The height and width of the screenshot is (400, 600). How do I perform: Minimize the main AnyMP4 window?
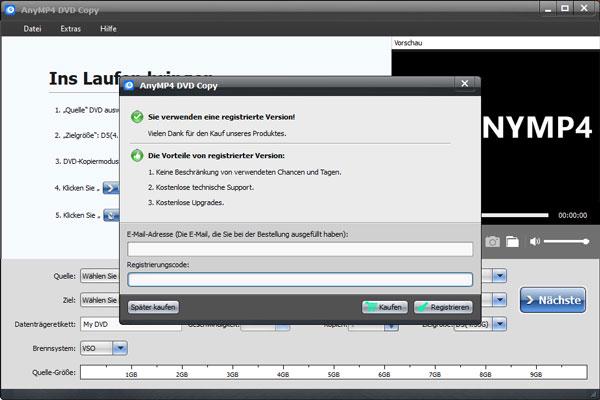coord(548,8)
